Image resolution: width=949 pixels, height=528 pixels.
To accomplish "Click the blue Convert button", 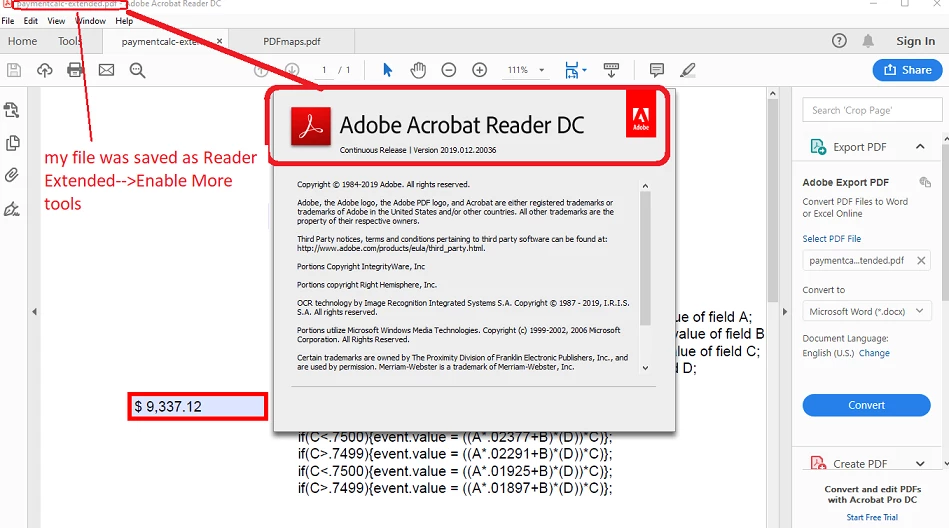I will [866, 405].
